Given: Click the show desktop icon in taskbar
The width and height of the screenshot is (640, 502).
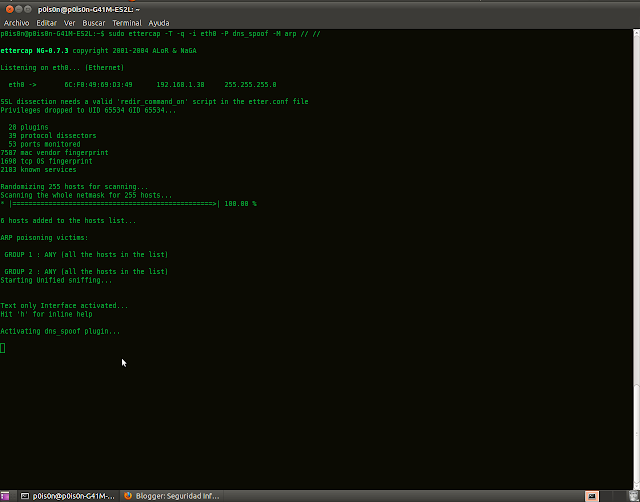Looking at the screenshot, I should pyautogui.click(x=4, y=496).
